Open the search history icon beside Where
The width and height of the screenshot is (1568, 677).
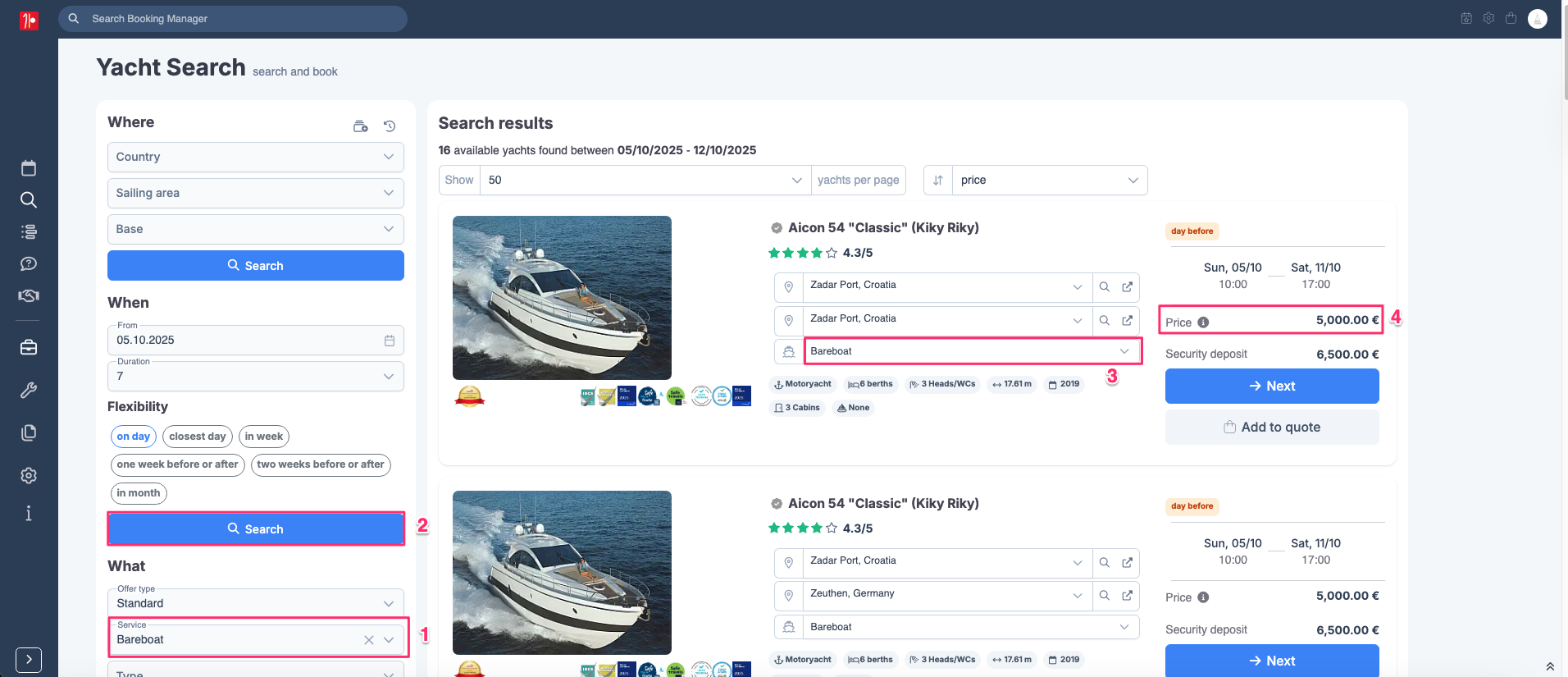pos(390,126)
